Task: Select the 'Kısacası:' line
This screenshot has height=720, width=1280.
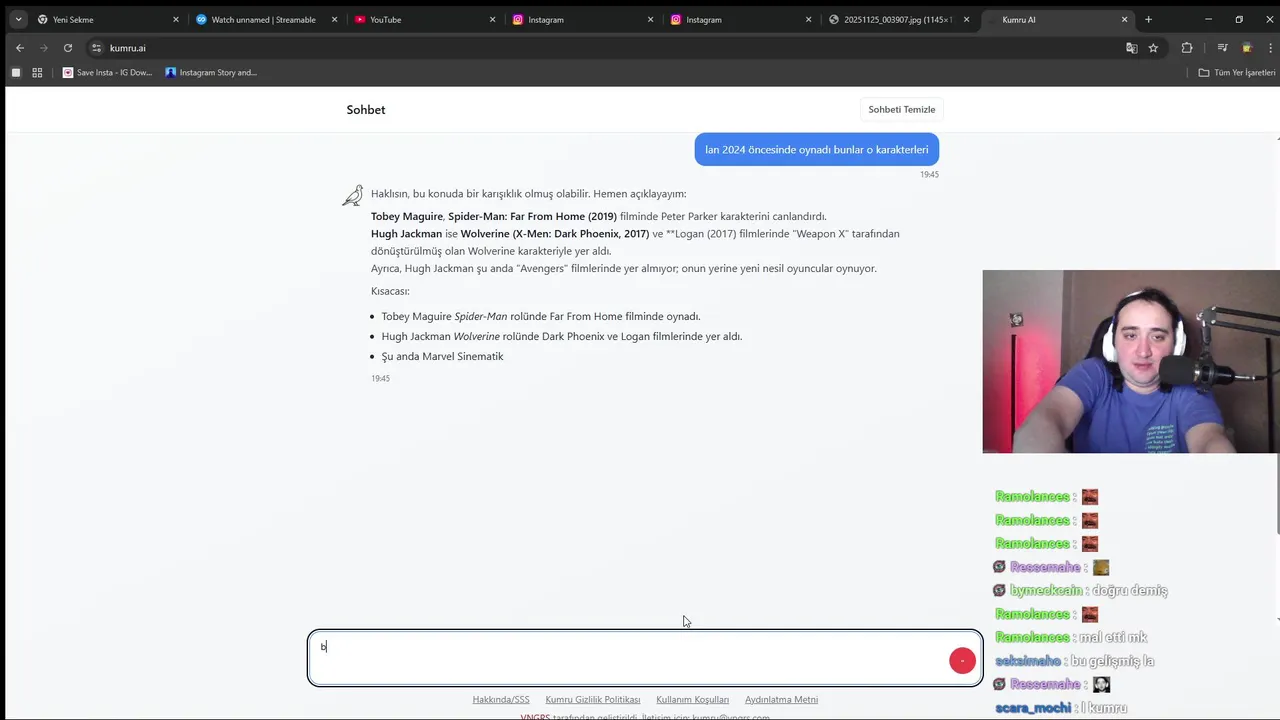Action: pos(390,291)
